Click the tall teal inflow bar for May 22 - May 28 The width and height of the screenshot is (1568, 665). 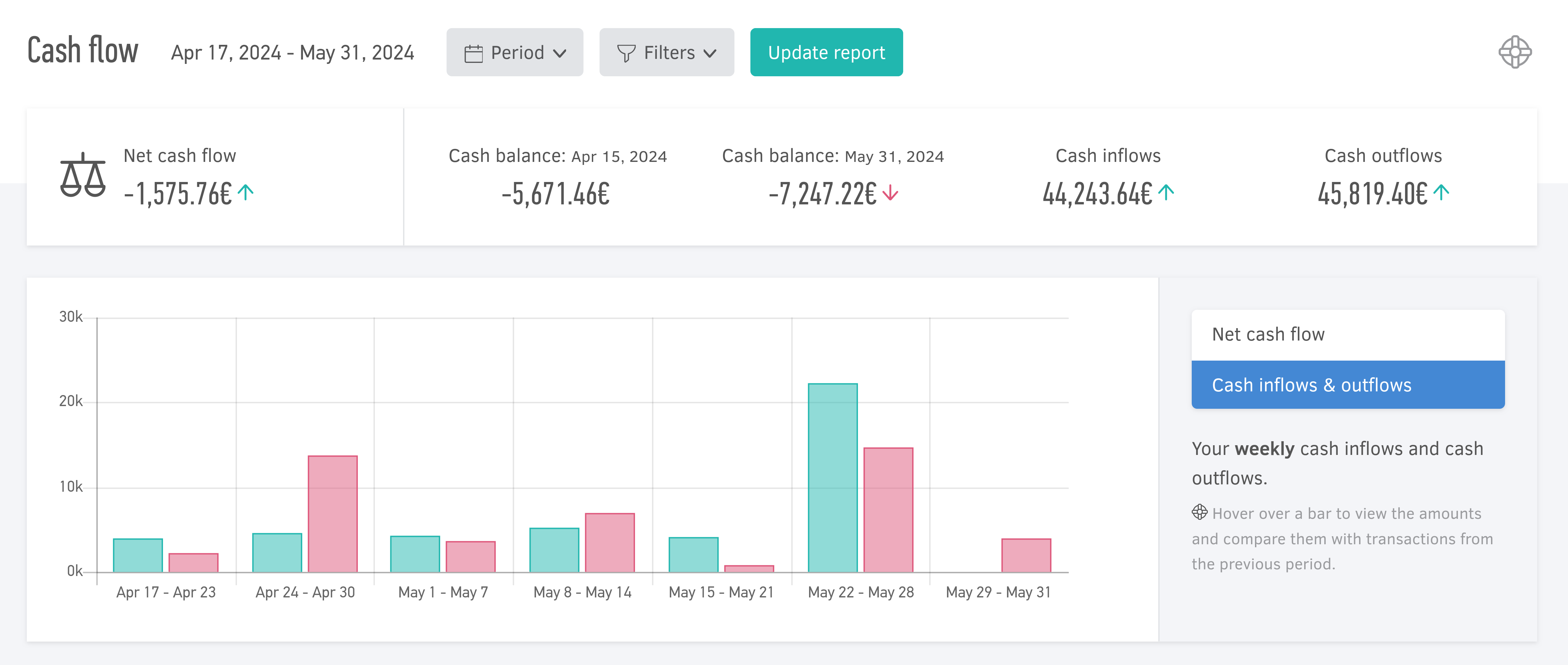click(833, 478)
